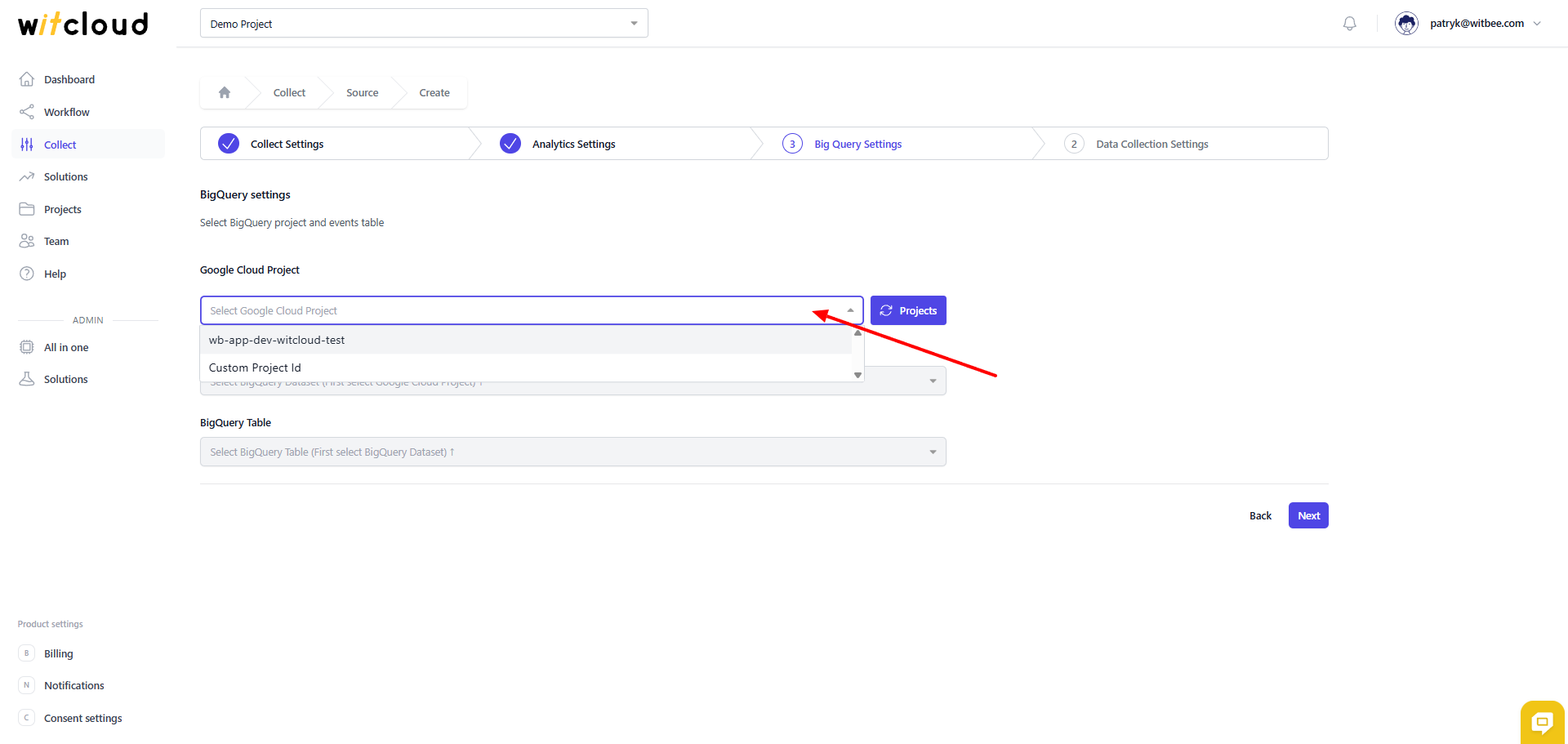Open Workflow from the sidebar
Viewport: 1568px width, 744px height.
tap(67, 112)
